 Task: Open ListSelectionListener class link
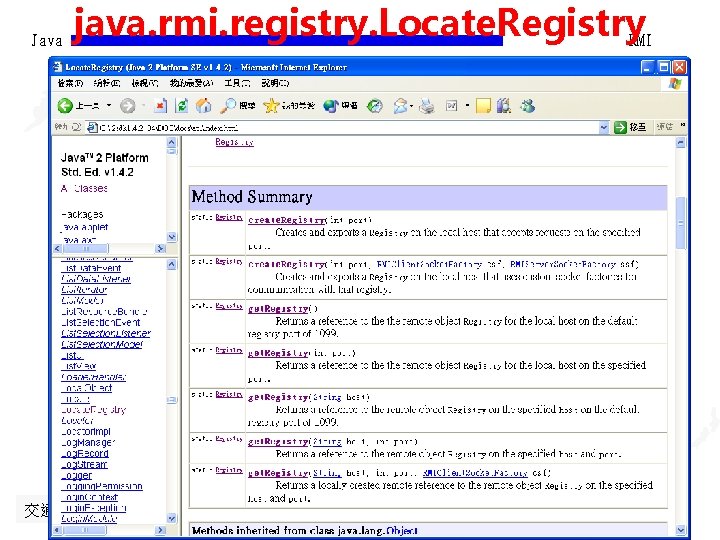(106, 333)
